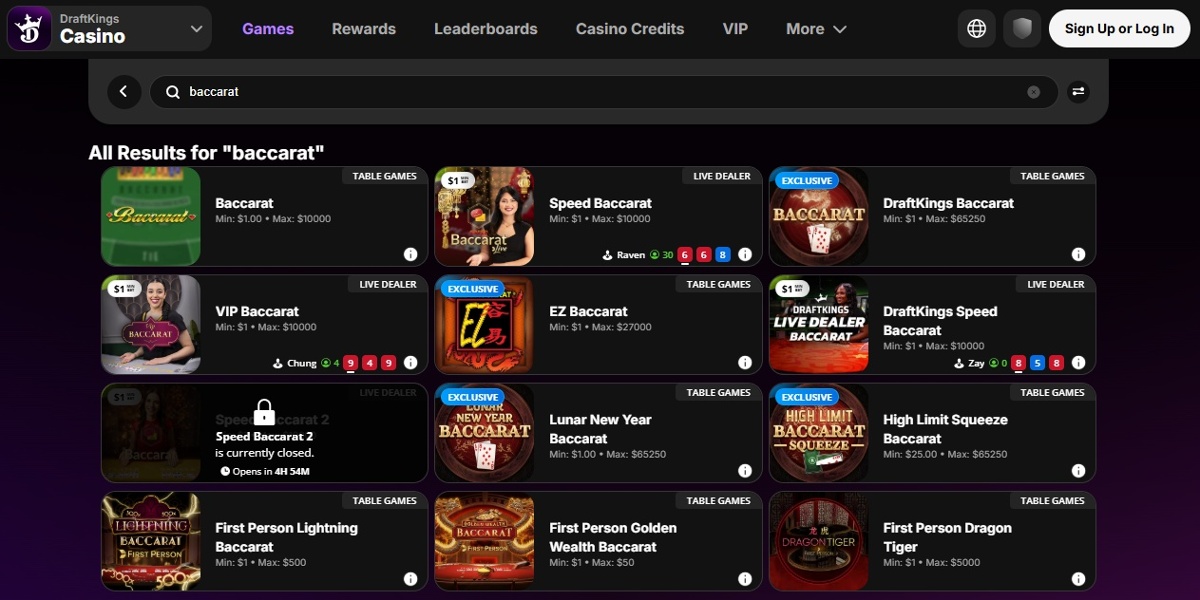Show info for Lunar New Year Baccarat
Screen dimensions: 1200x600
click(x=744, y=471)
